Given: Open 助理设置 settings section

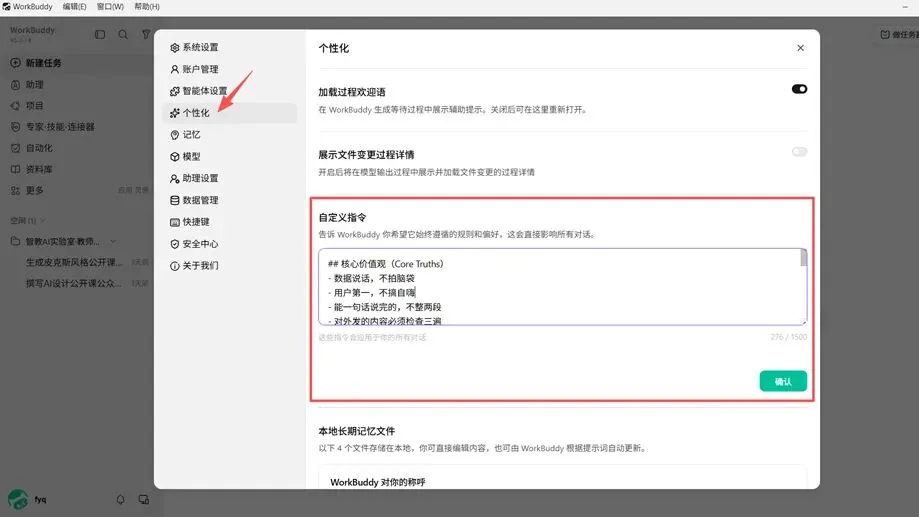Looking at the screenshot, I should (x=229, y=178).
